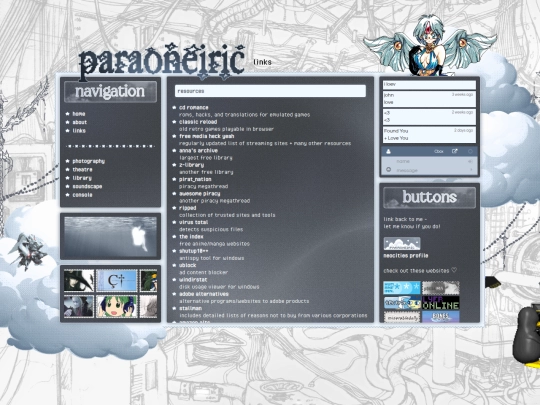540x405 pixels.
Task: Click the send arrow beside message field
Action: [x=471, y=170]
